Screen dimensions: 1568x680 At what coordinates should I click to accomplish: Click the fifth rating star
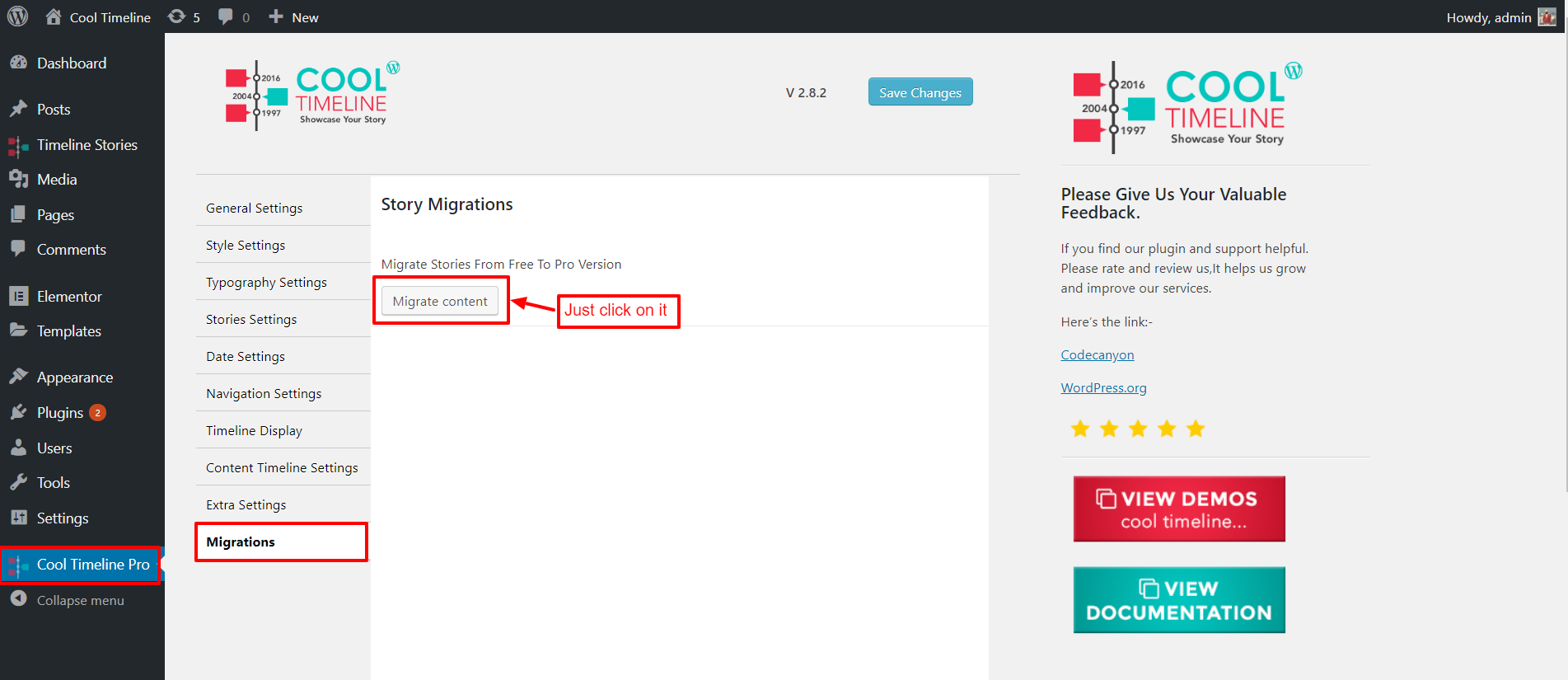pos(1196,429)
